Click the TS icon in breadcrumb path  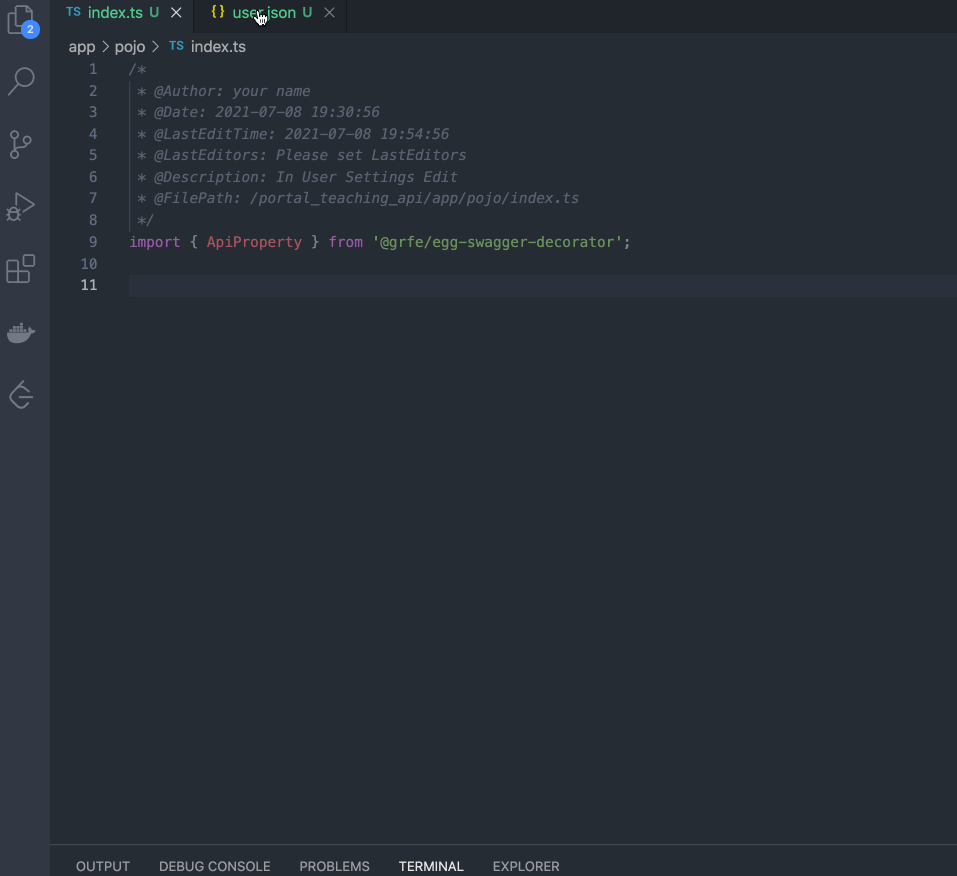176,46
